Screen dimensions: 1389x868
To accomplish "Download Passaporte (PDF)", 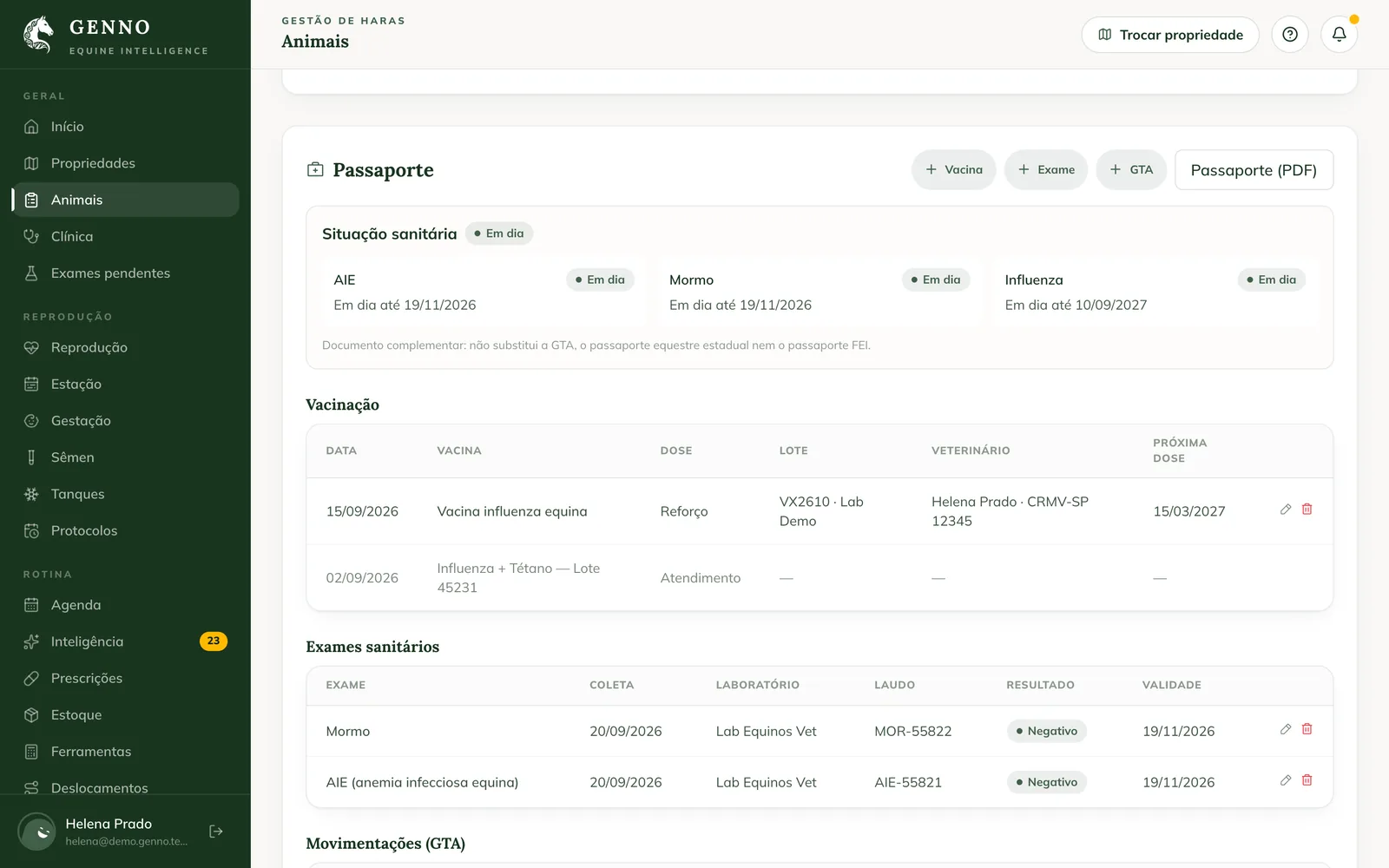I will click(1254, 169).
